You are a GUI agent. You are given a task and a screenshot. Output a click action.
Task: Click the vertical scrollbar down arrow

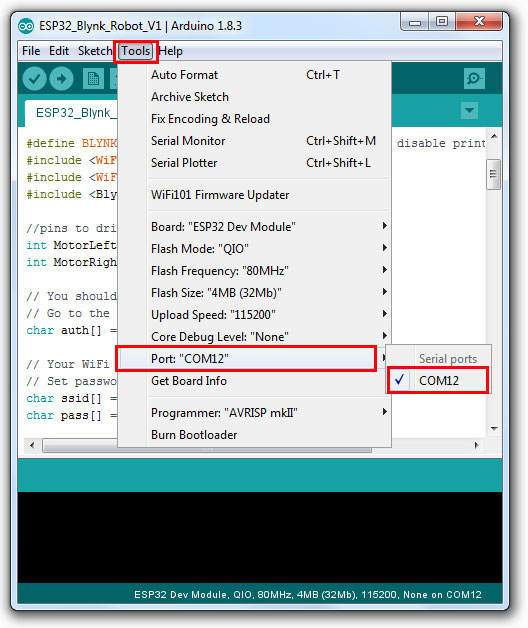tap(494, 429)
